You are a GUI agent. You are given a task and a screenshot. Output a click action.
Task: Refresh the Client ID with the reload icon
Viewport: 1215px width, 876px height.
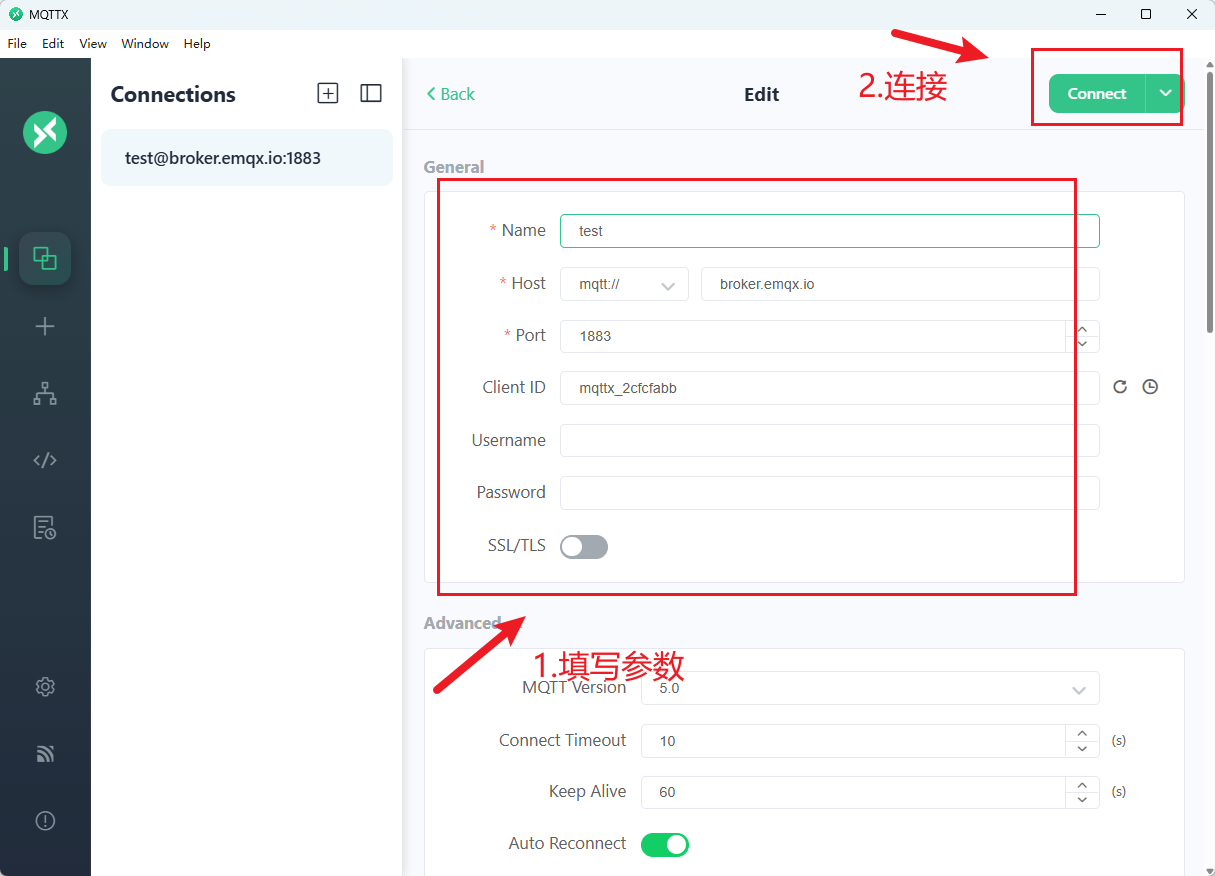(1120, 387)
